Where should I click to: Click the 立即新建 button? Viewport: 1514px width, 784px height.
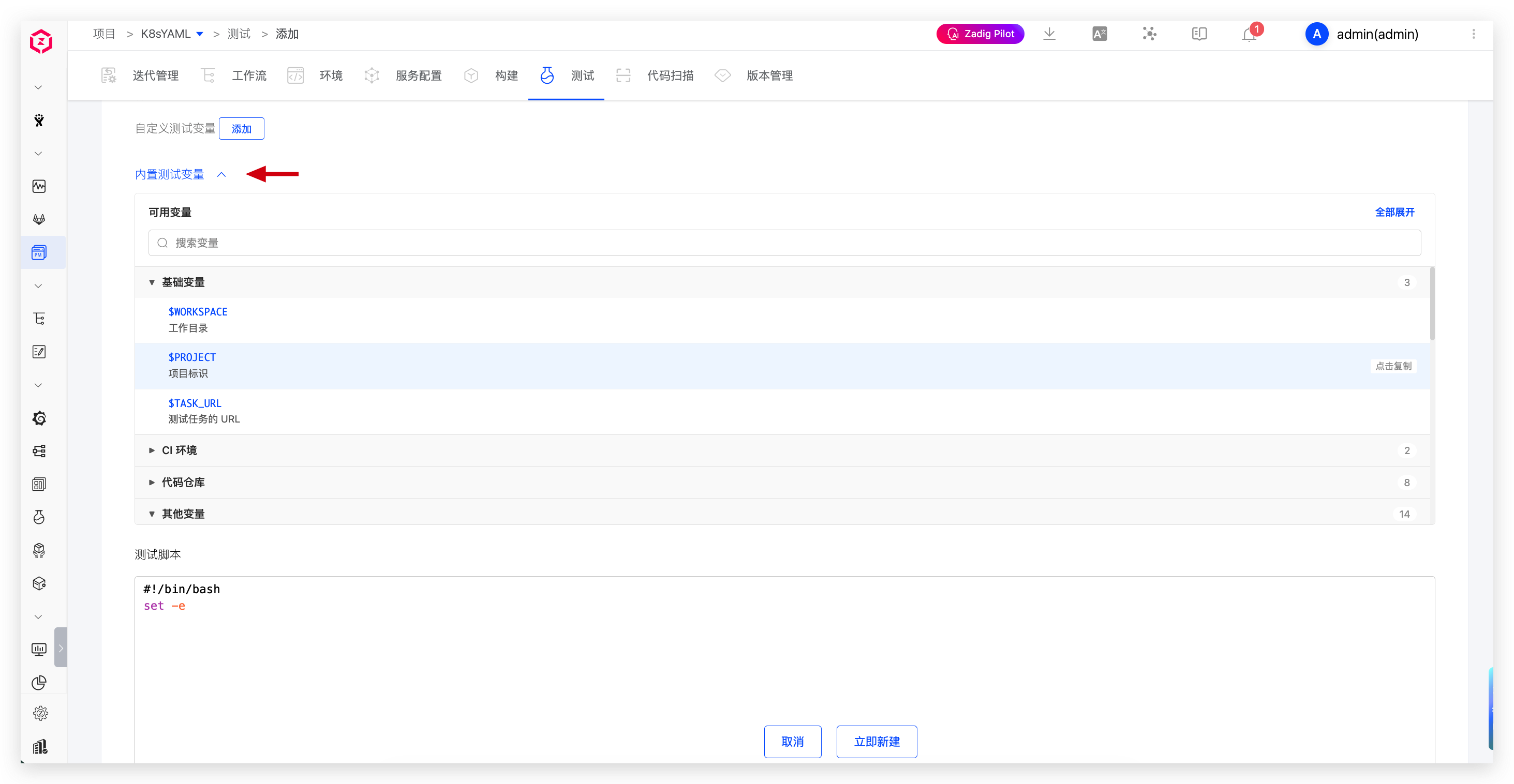pyautogui.click(x=877, y=742)
